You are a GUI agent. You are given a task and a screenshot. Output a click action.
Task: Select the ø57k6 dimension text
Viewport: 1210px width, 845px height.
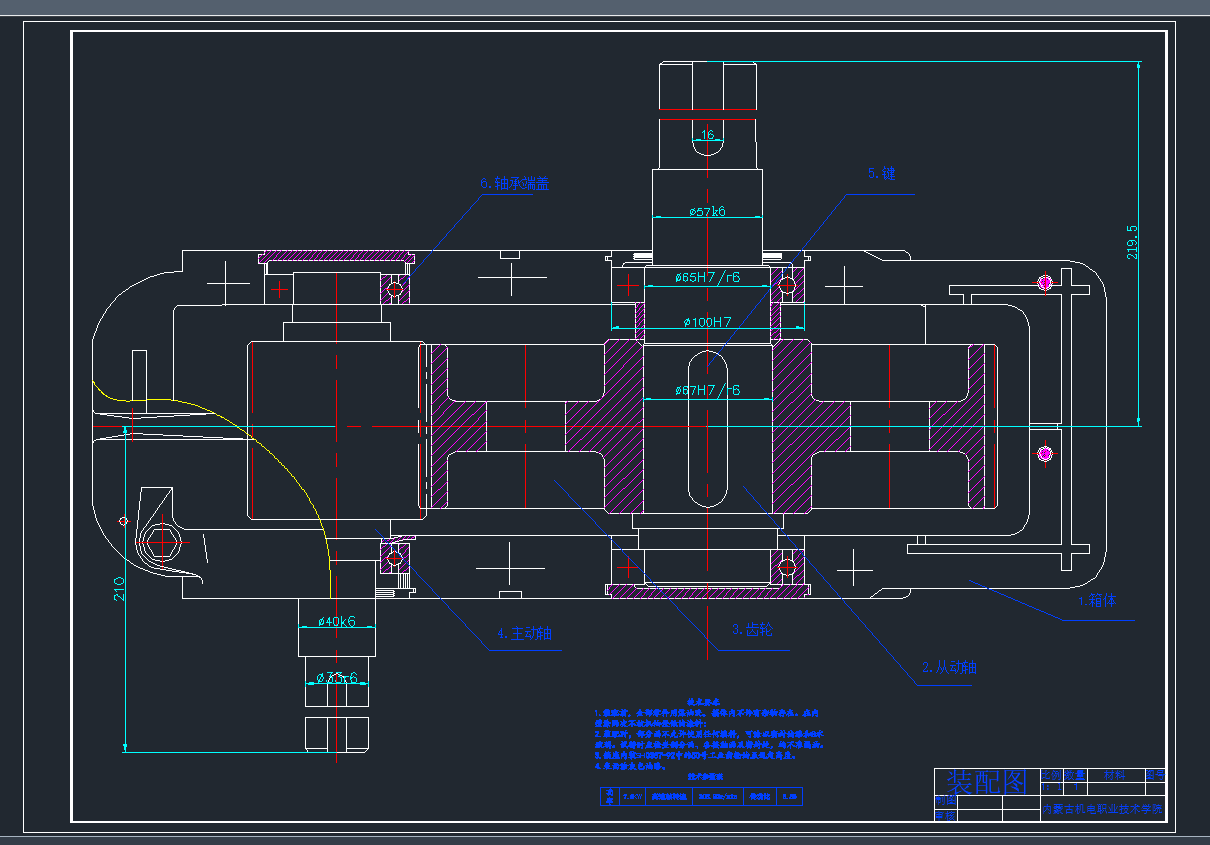pos(707,211)
